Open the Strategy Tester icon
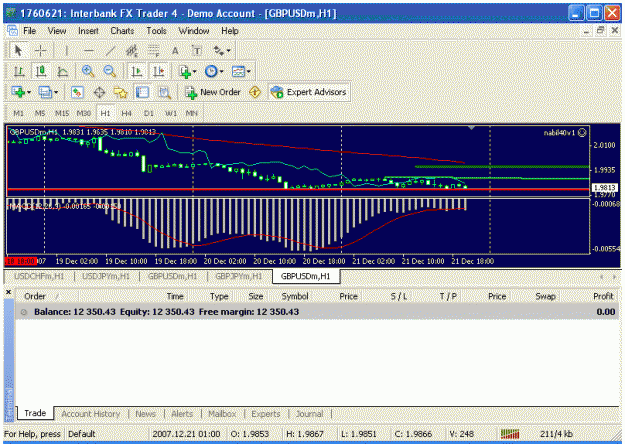 point(164,92)
